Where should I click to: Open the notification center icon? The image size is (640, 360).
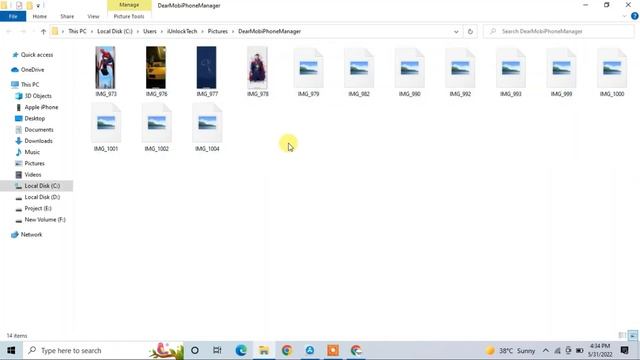point(624,351)
